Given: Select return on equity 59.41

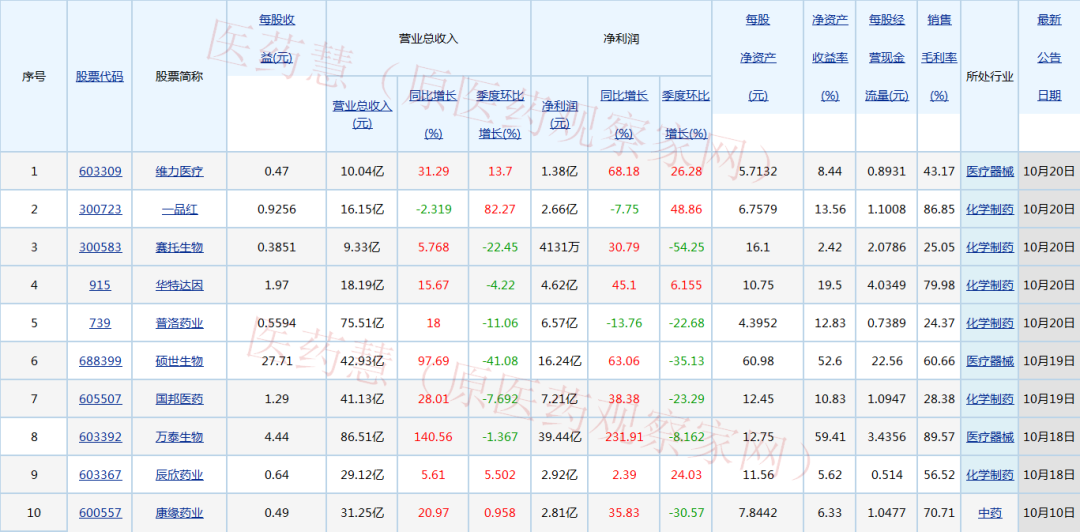Looking at the screenshot, I should 829,436.
